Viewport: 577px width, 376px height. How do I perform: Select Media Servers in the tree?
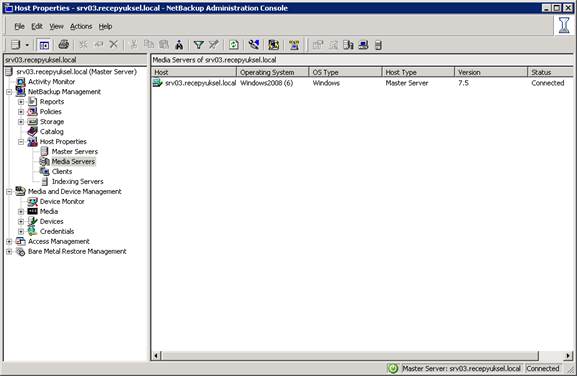click(73, 162)
